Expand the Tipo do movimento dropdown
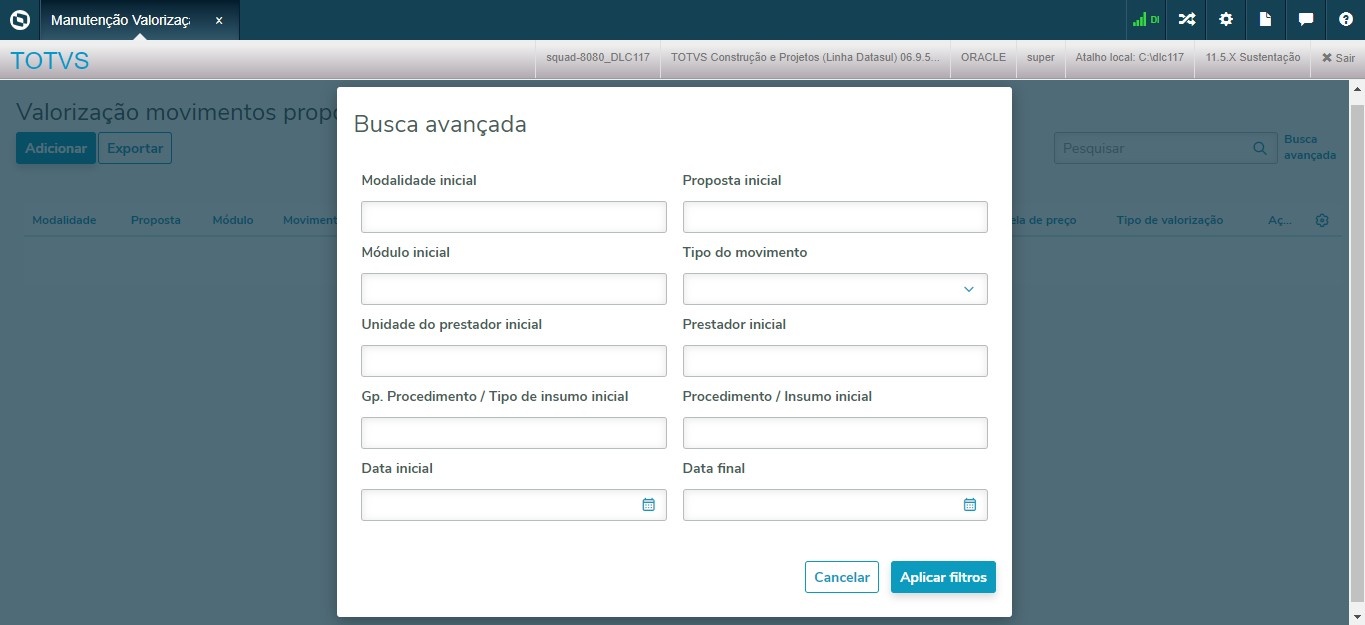Image resolution: width=1365 pixels, height=625 pixels. point(835,289)
